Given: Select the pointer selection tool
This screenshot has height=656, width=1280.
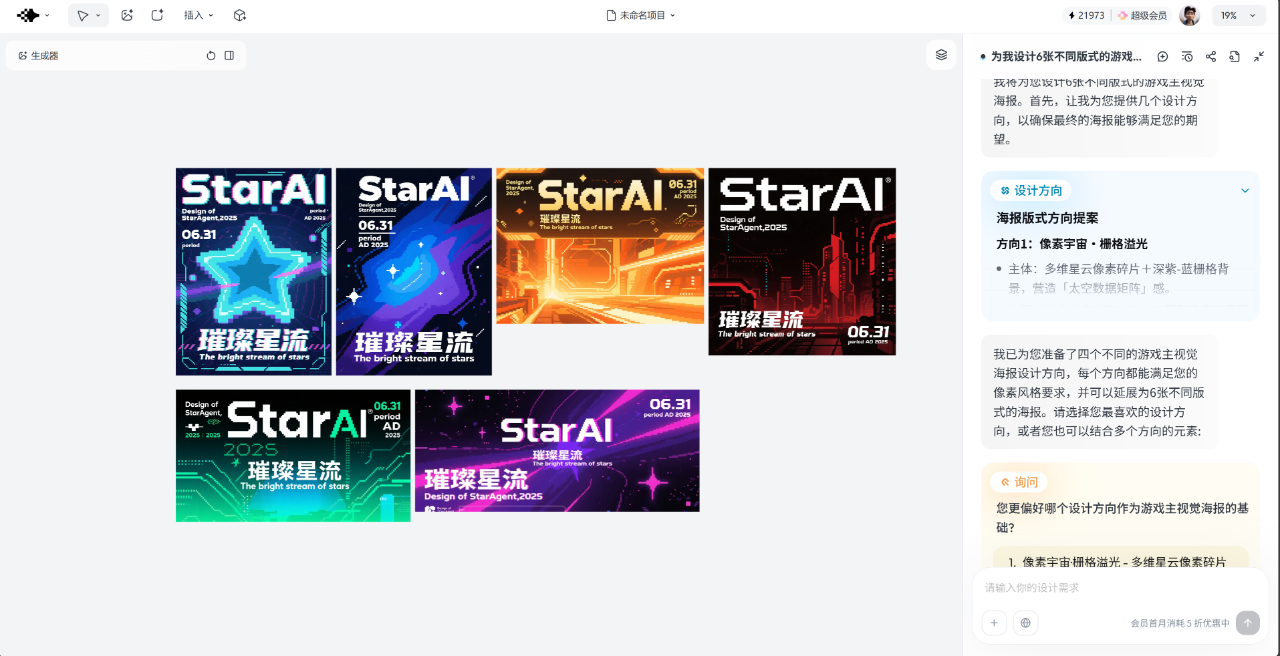Looking at the screenshot, I should 82,15.
